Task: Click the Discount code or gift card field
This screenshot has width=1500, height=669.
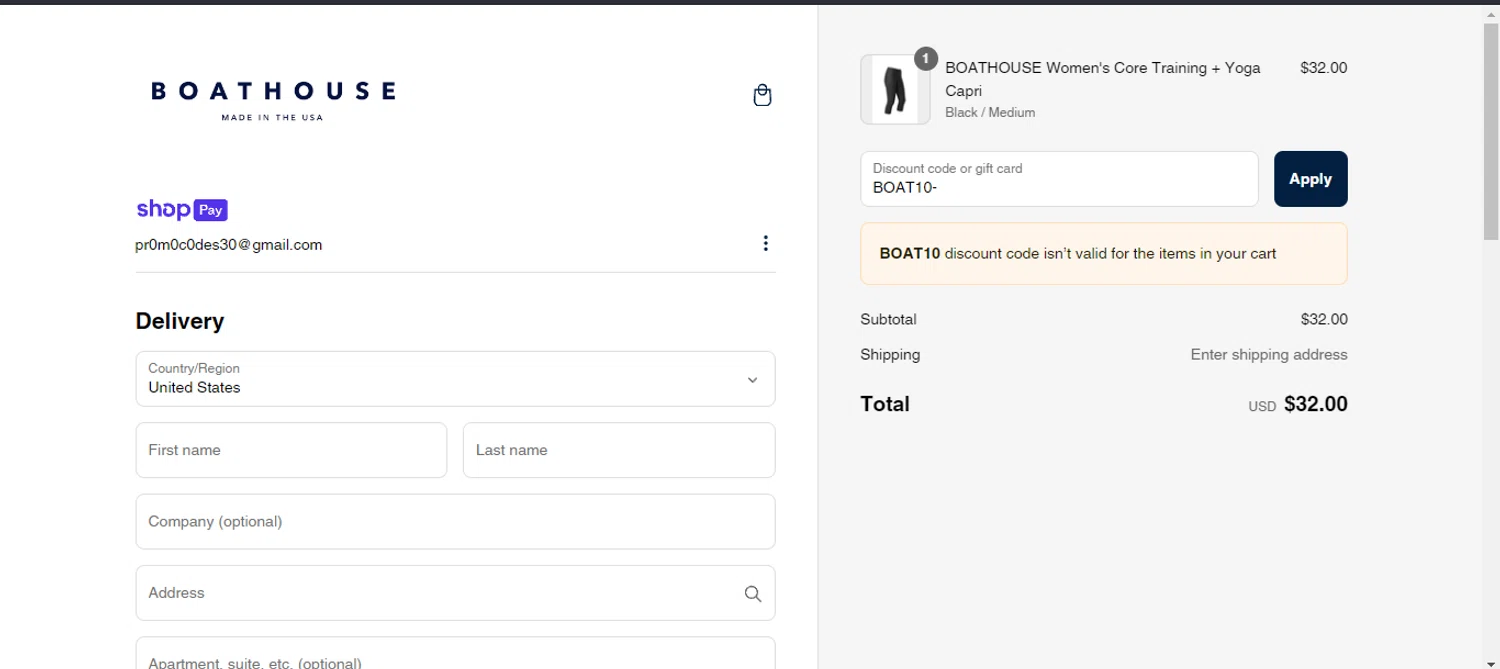Action: [x=1059, y=179]
